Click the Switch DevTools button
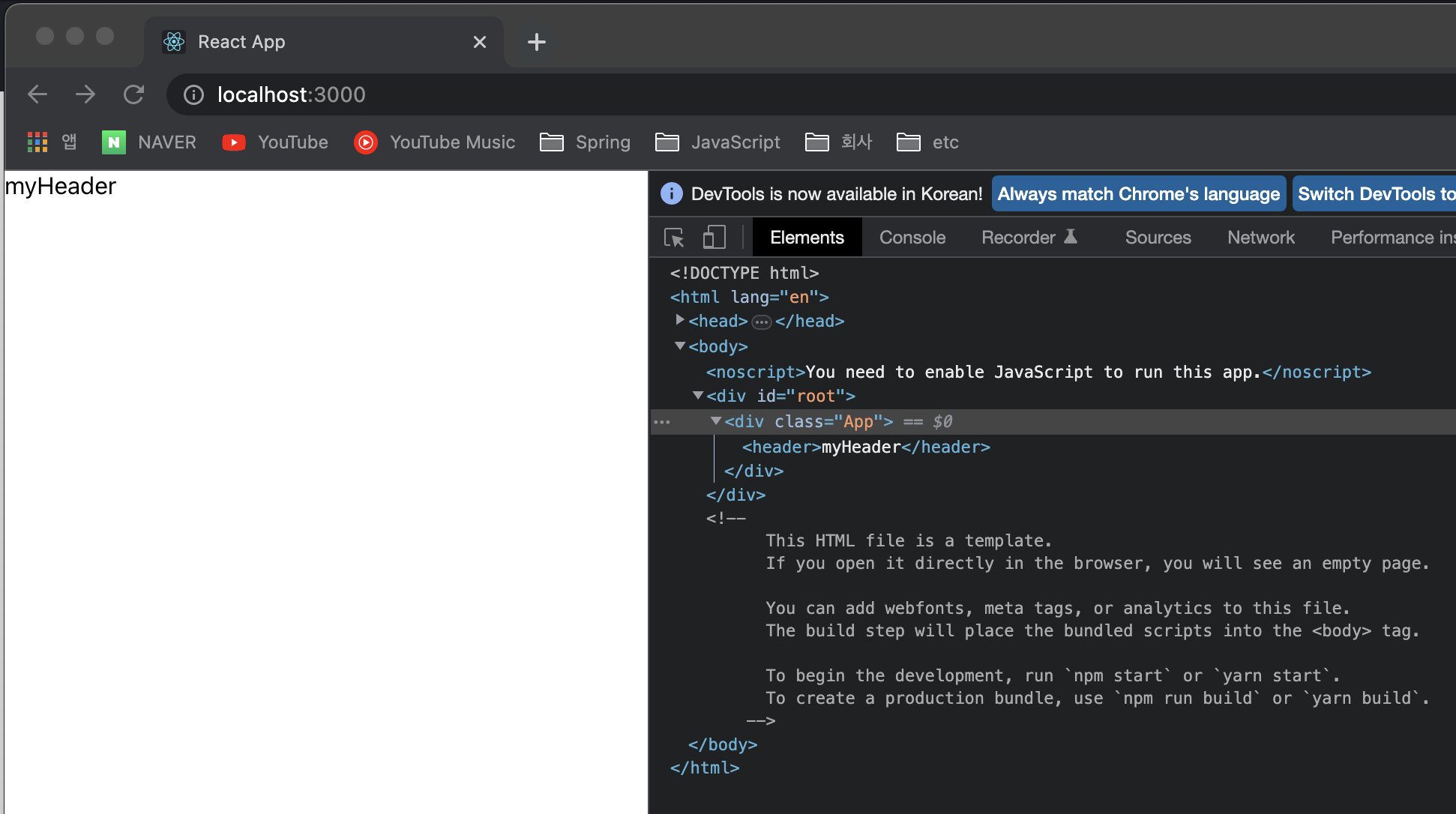The image size is (1456, 814). [1376, 194]
